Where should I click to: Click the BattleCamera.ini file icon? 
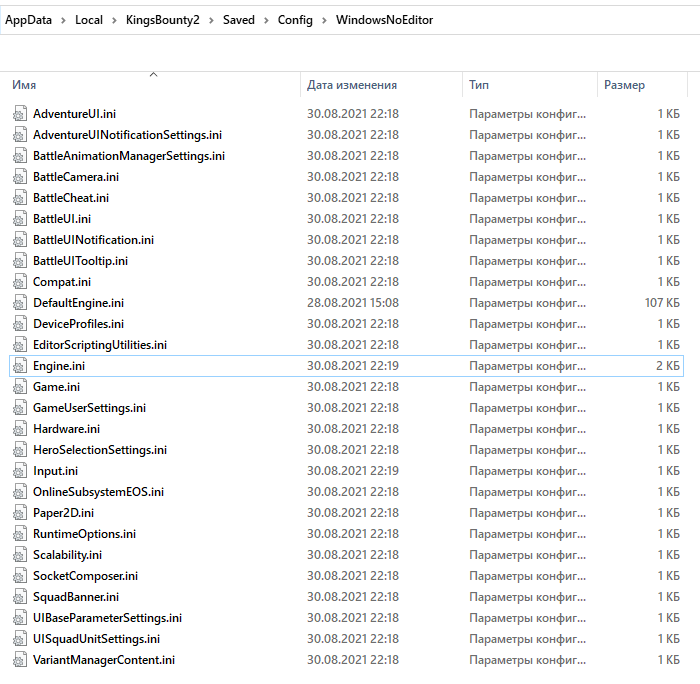click(19, 177)
